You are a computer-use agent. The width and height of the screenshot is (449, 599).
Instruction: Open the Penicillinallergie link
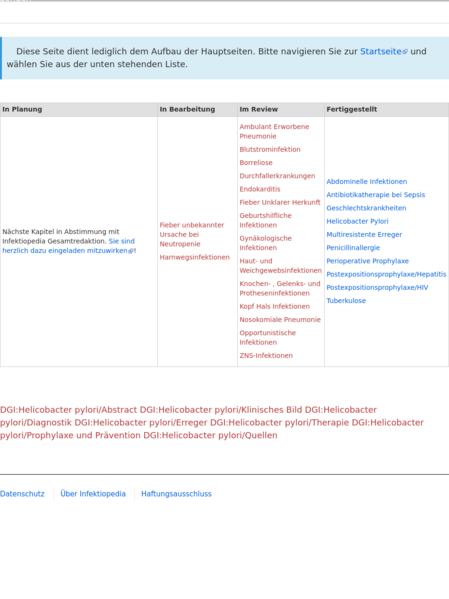tap(353, 248)
